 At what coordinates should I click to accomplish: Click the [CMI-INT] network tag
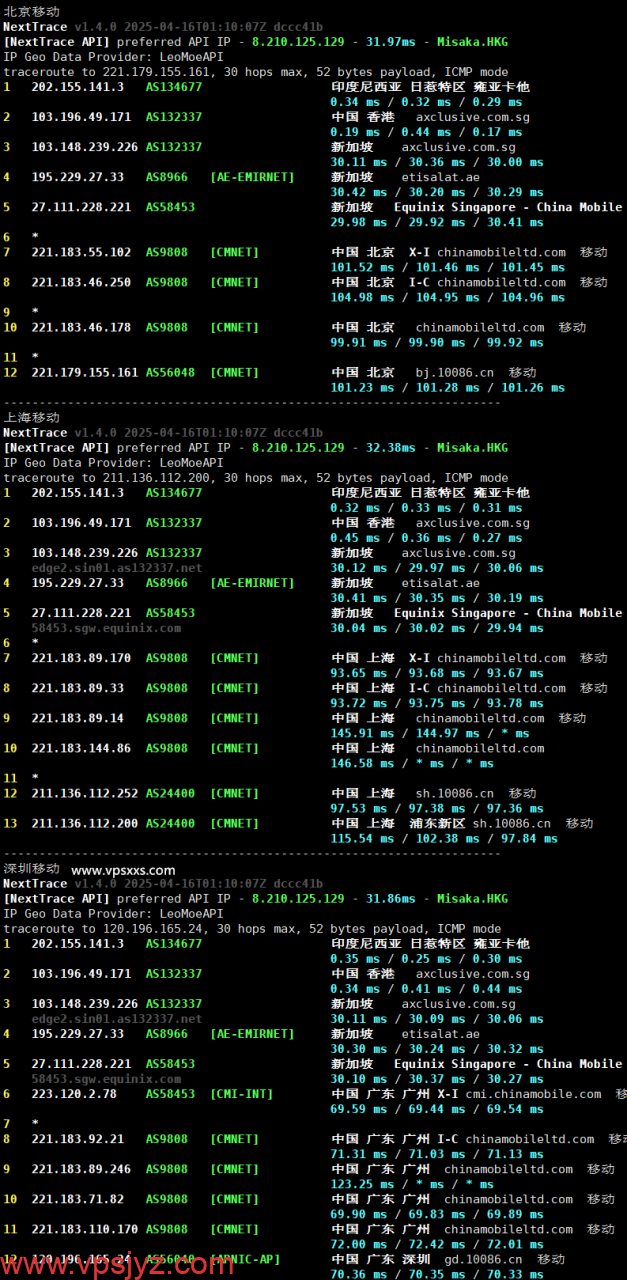pos(241,1094)
